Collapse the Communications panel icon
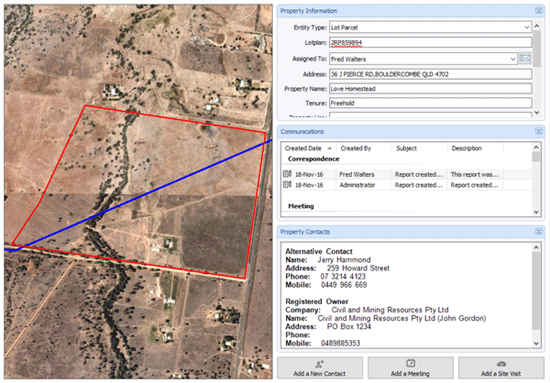 coord(538,132)
